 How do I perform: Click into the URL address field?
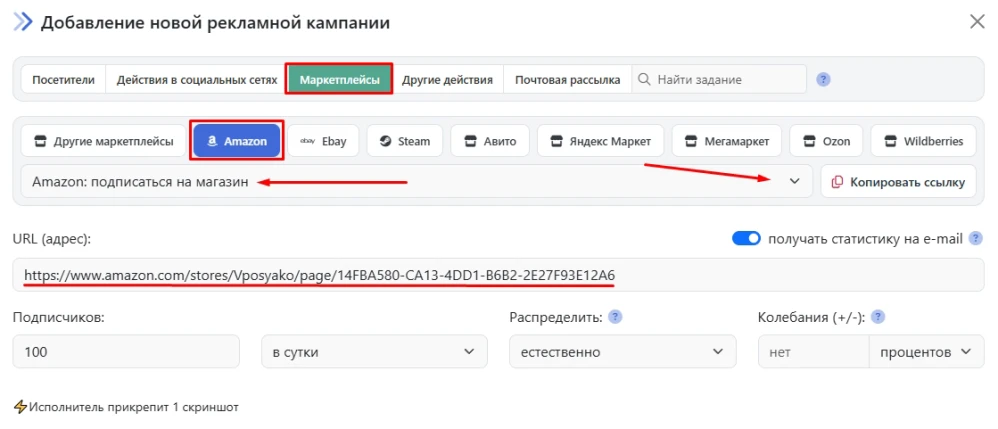498,275
